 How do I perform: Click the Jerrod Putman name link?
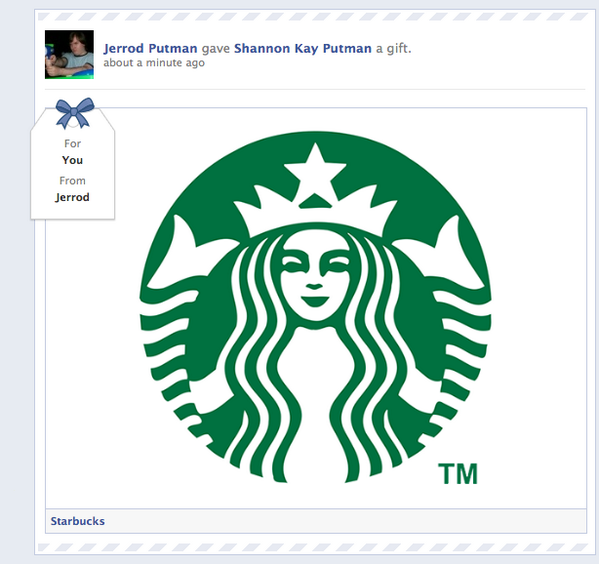click(151, 49)
